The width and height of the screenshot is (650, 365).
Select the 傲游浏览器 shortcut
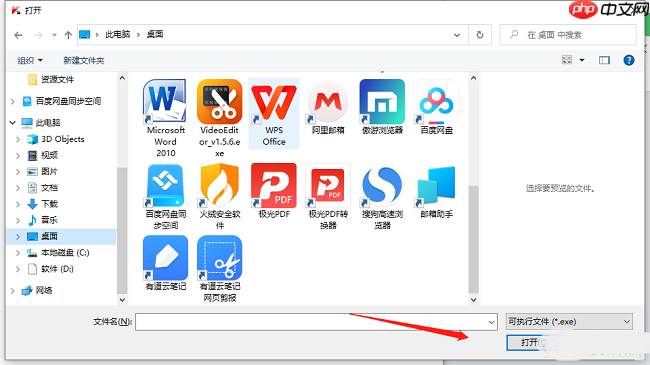click(x=382, y=107)
